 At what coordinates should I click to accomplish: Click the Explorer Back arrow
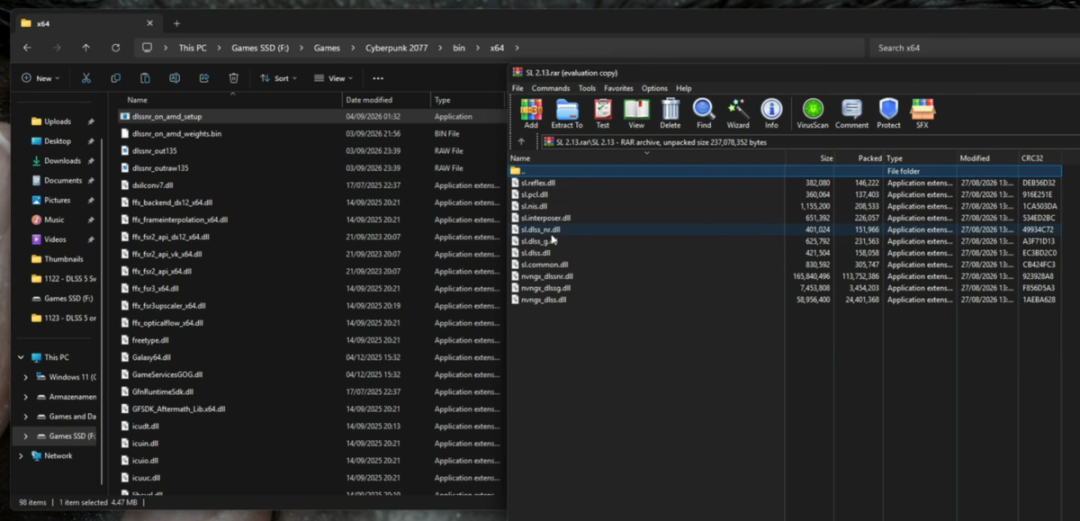coord(27,48)
